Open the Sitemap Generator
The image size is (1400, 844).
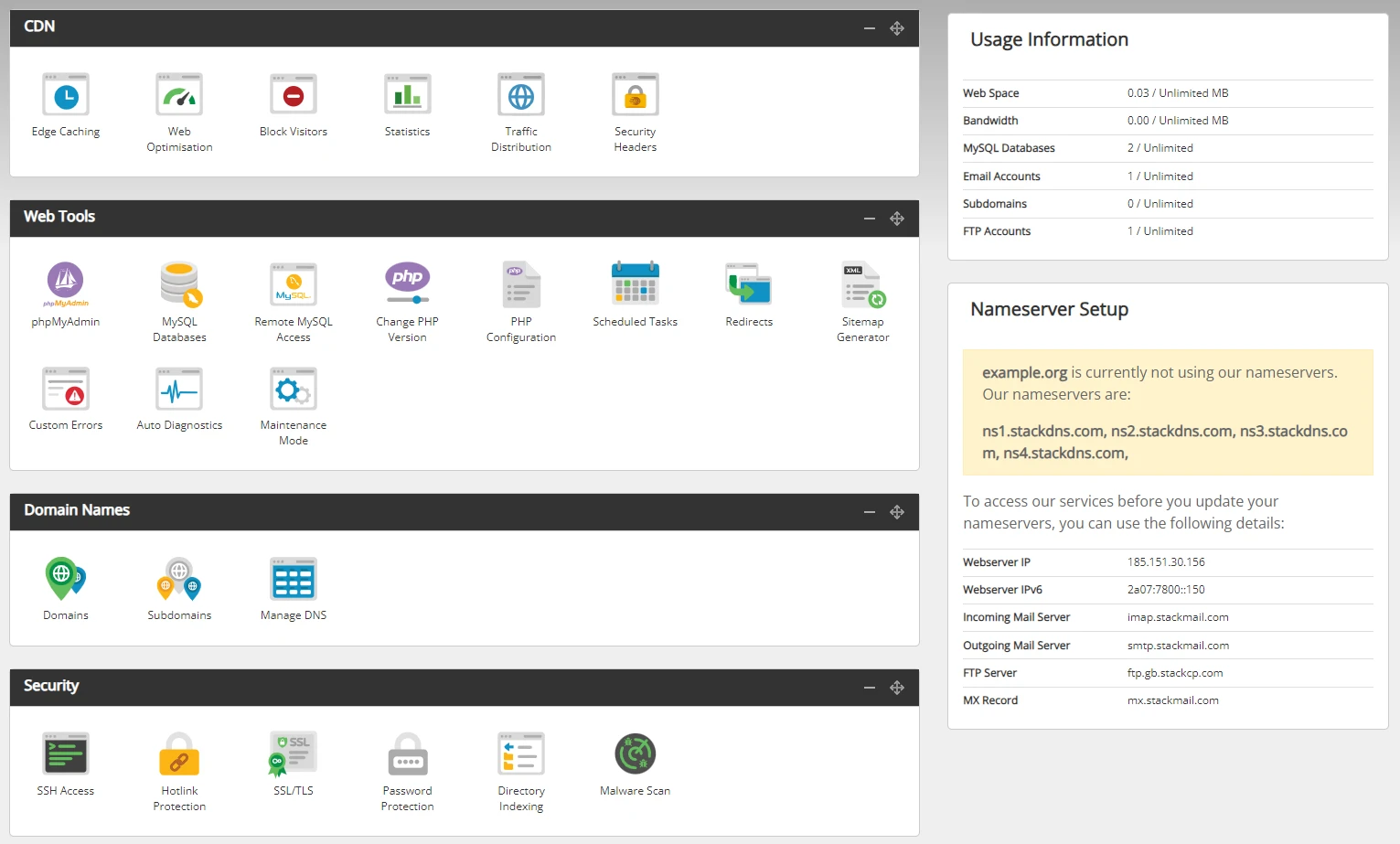862,284
